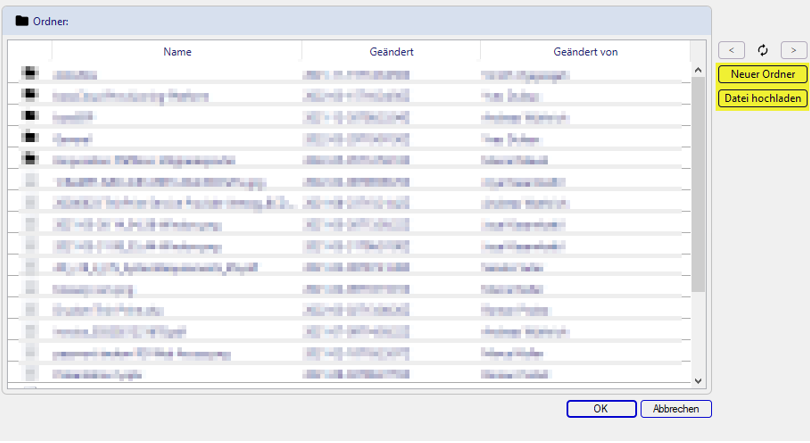Select the fourth folder icon in the list

pos(31,137)
